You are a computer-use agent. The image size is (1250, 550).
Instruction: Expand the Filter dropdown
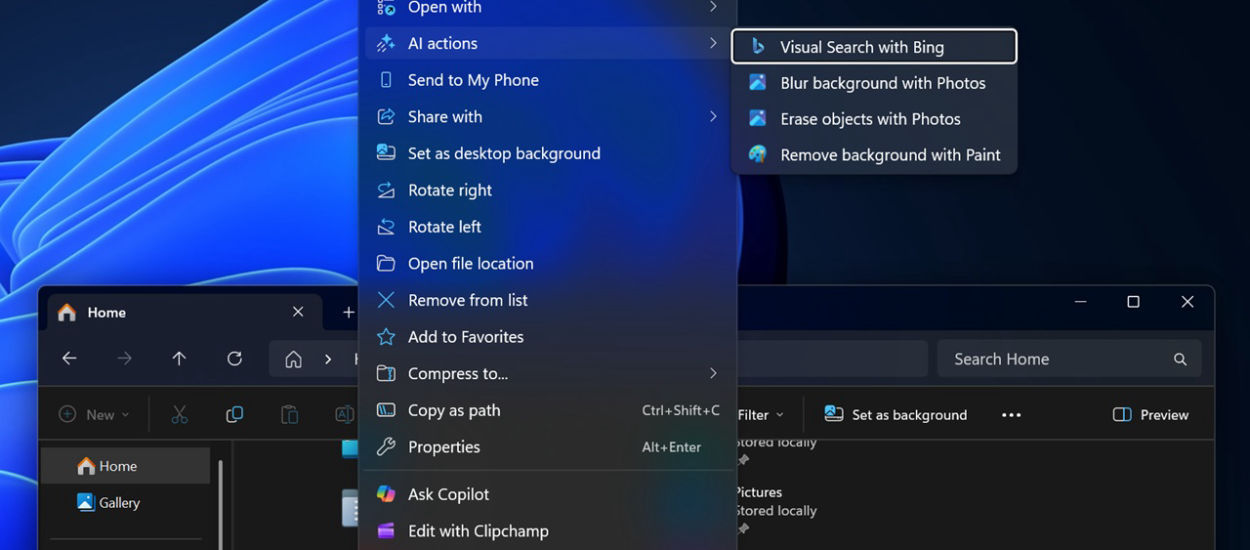point(760,415)
